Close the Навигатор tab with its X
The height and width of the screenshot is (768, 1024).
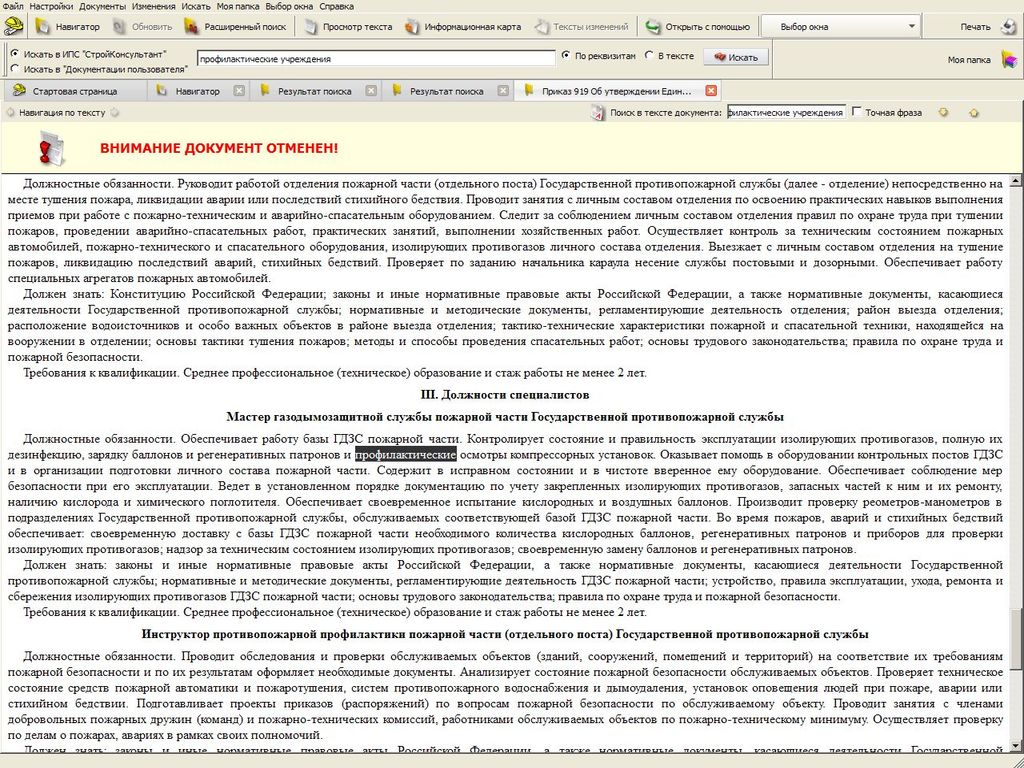click(239, 91)
